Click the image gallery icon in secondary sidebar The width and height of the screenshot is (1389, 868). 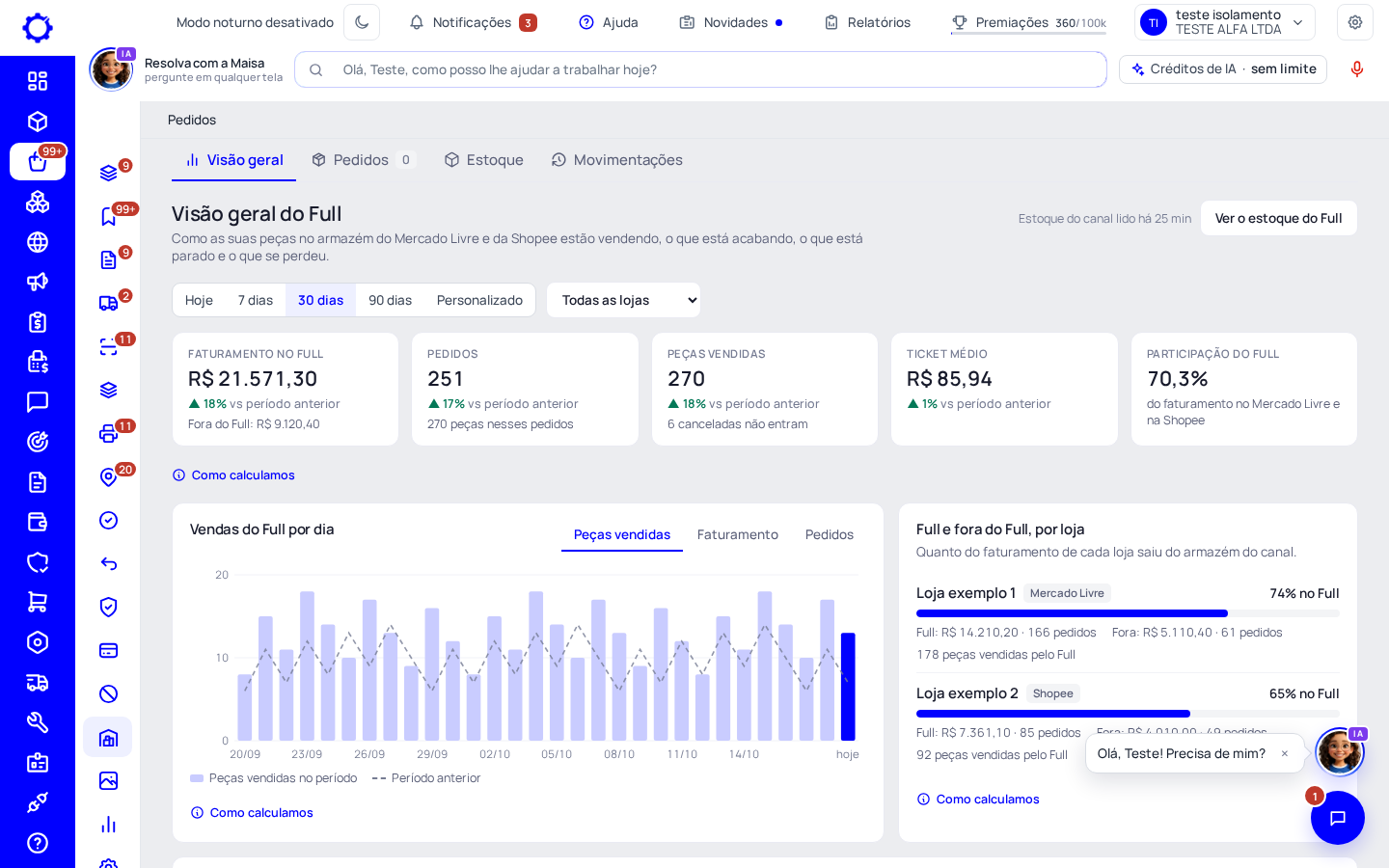pos(108,781)
